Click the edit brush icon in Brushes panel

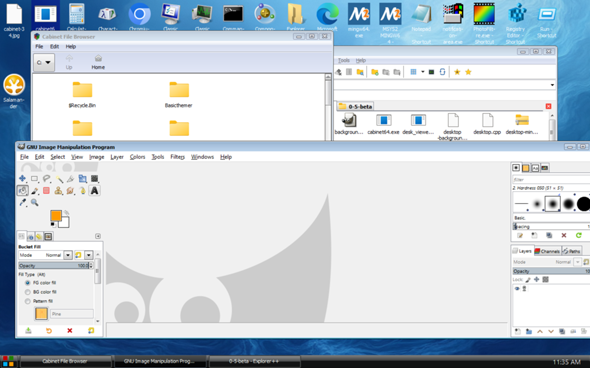pos(520,236)
